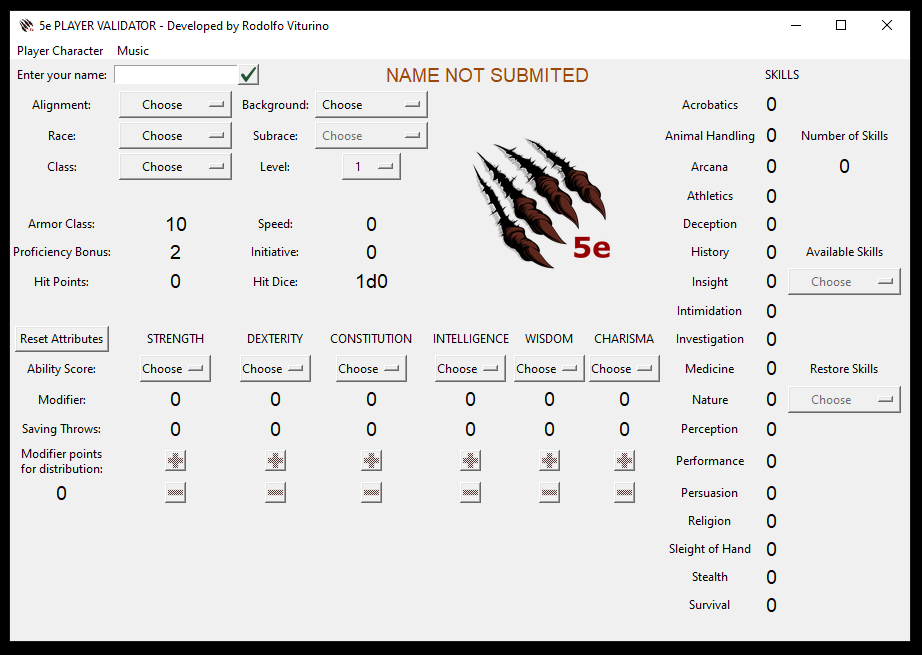Click the Medicine skill label
The image size is (922, 655).
tap(710, 369)
